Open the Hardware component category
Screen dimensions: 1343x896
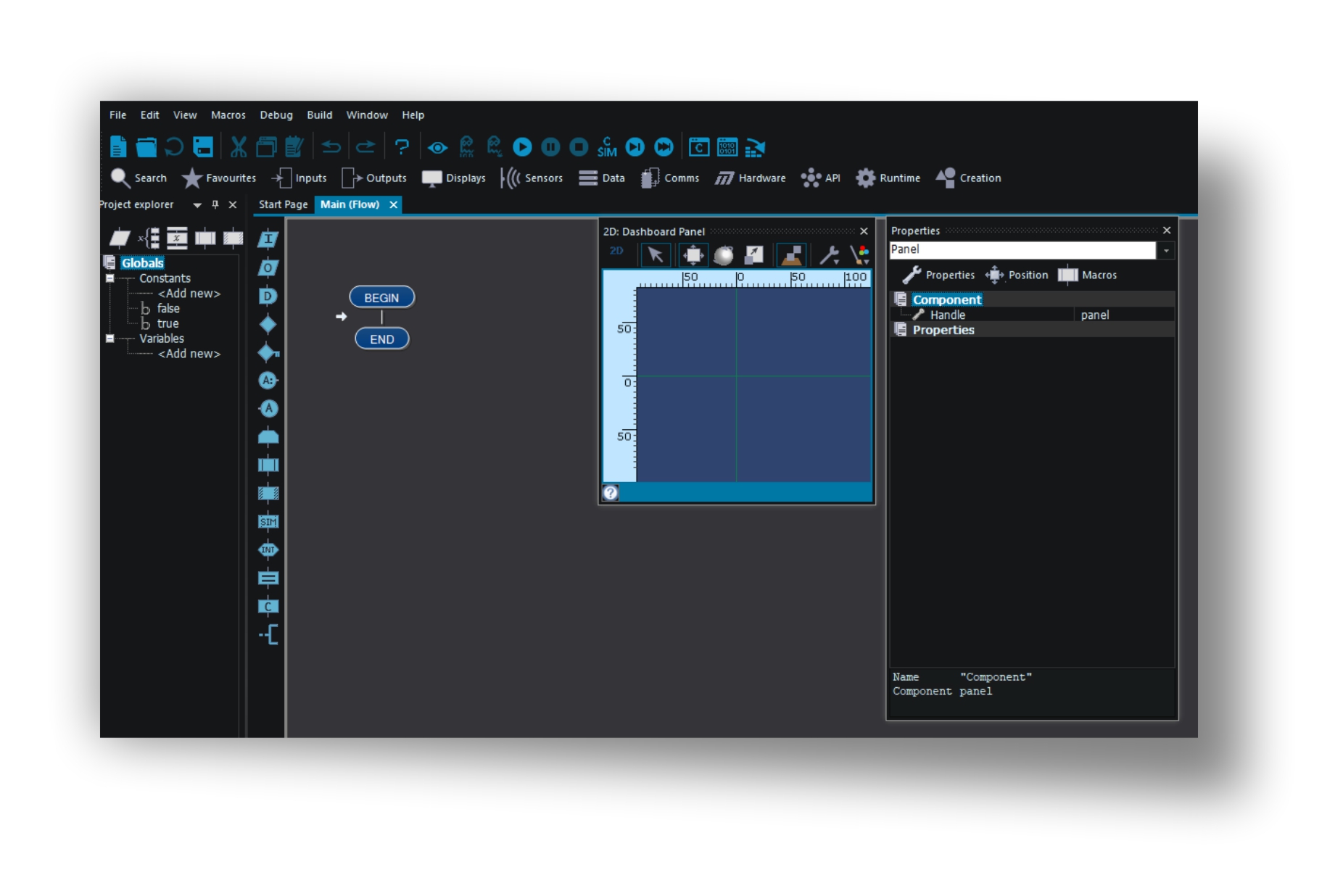751,178
